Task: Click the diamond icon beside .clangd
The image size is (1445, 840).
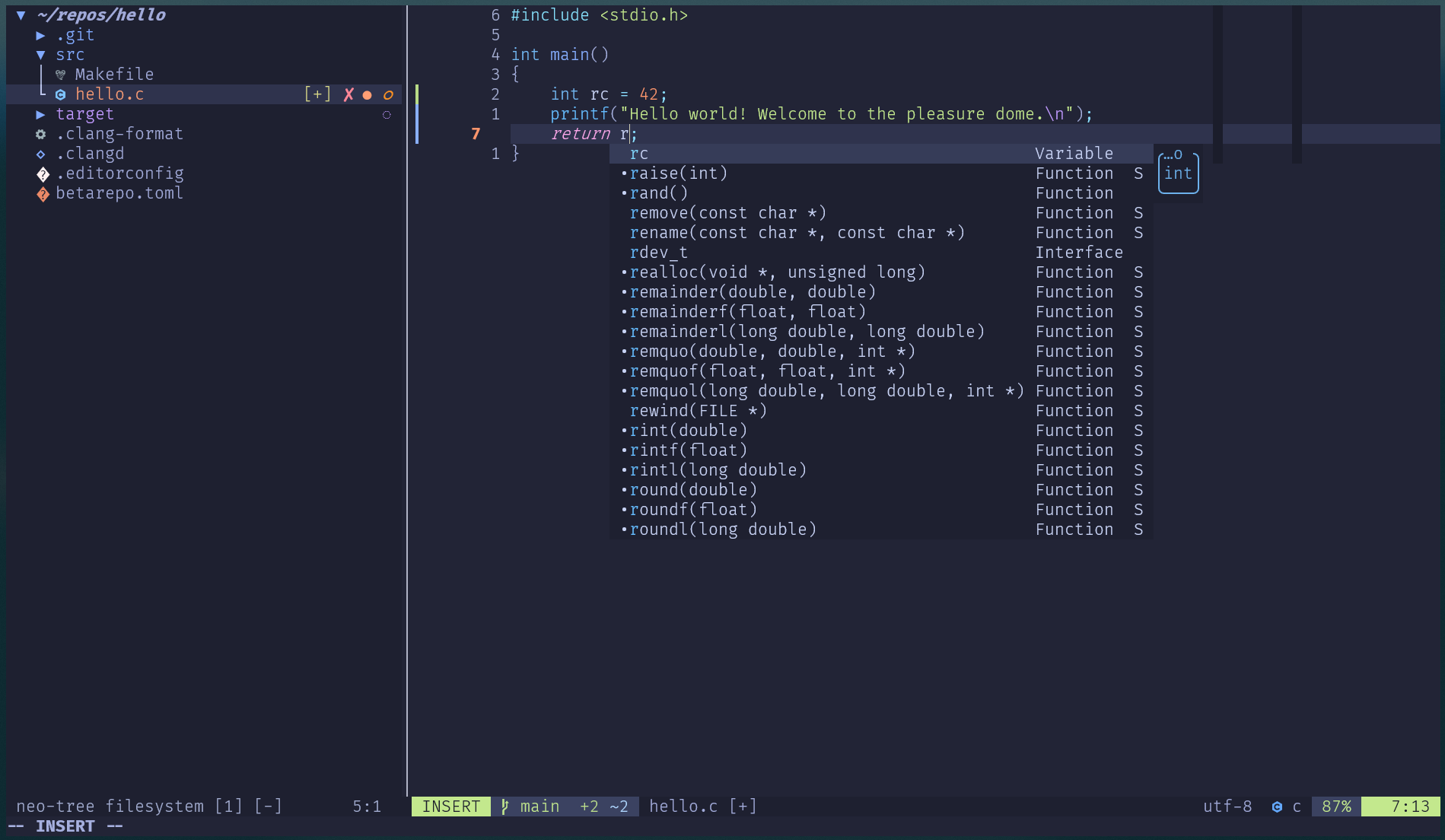Action: click(x=41, y=154)
